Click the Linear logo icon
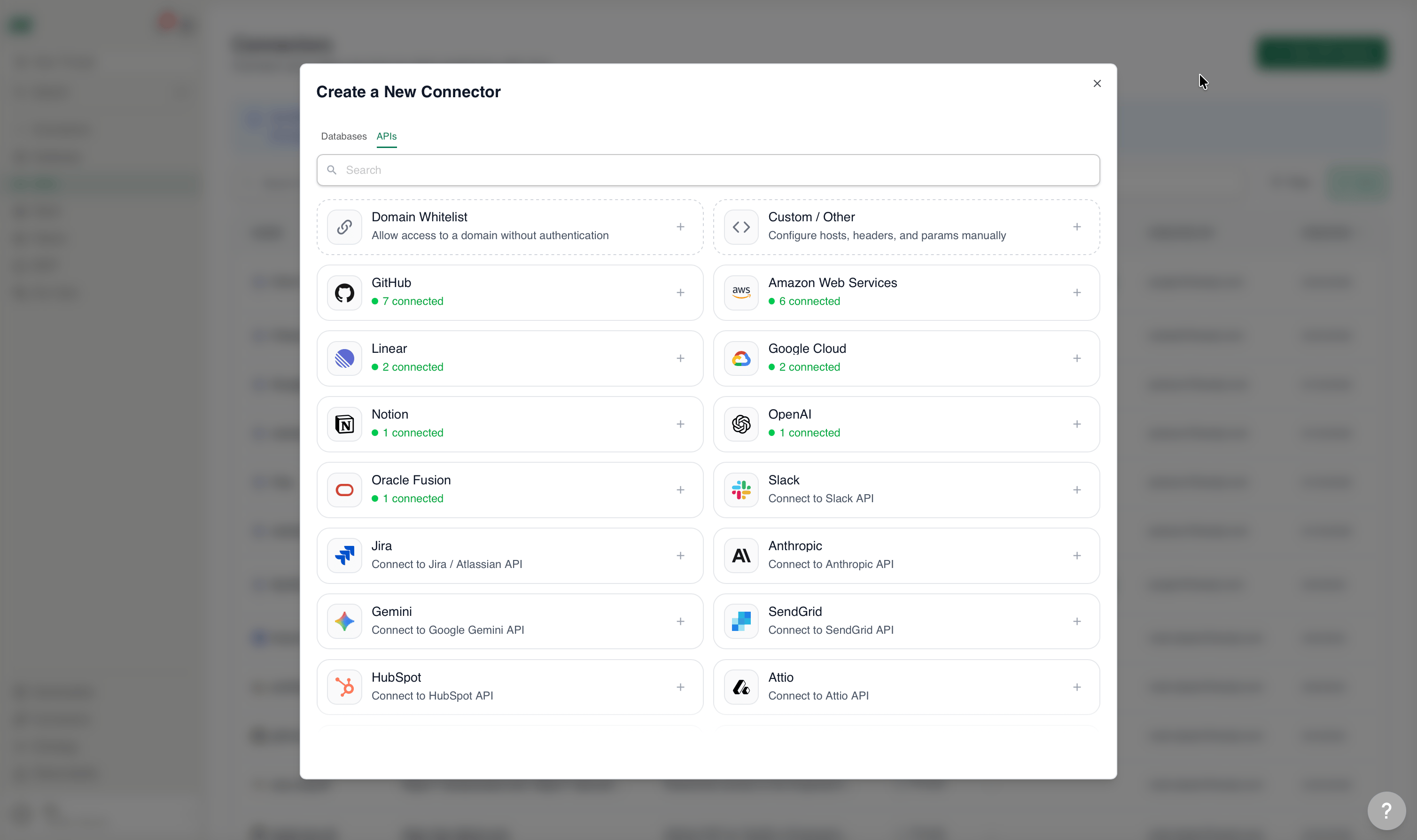This screenshot has width=1417, height=840. (345, 358)
